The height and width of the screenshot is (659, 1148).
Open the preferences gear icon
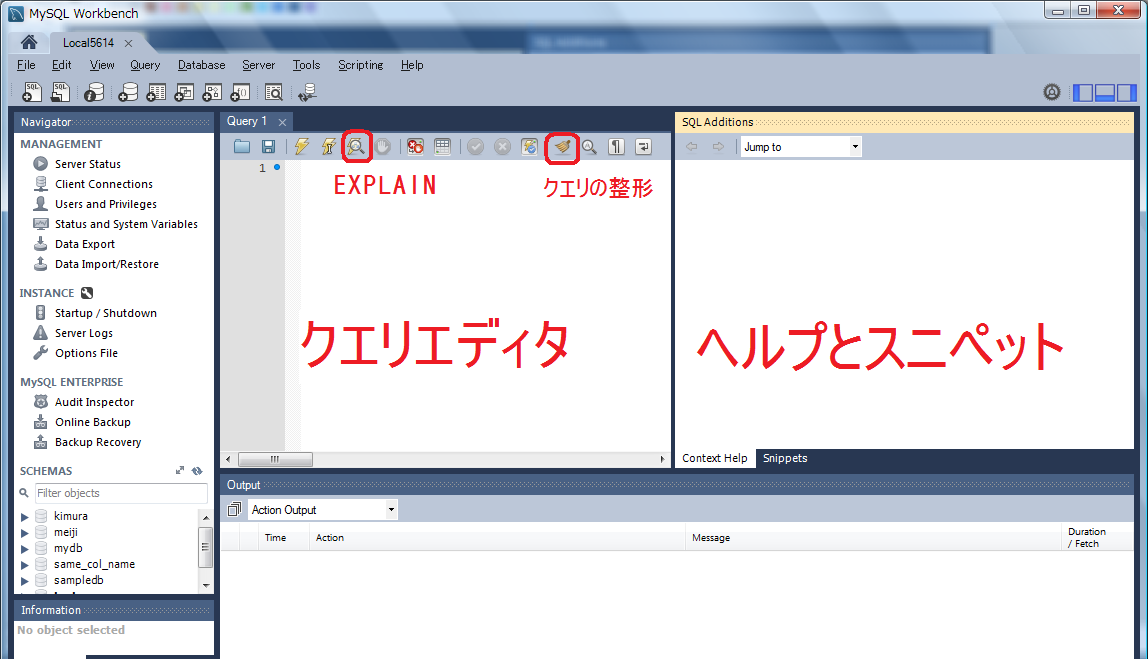(1052, 92)
